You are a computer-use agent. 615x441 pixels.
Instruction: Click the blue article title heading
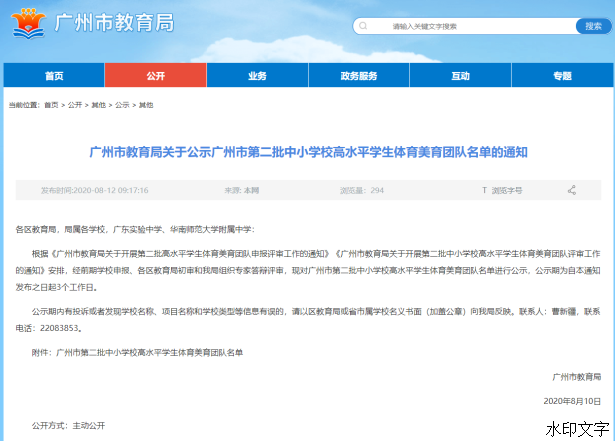coord(308,152)
